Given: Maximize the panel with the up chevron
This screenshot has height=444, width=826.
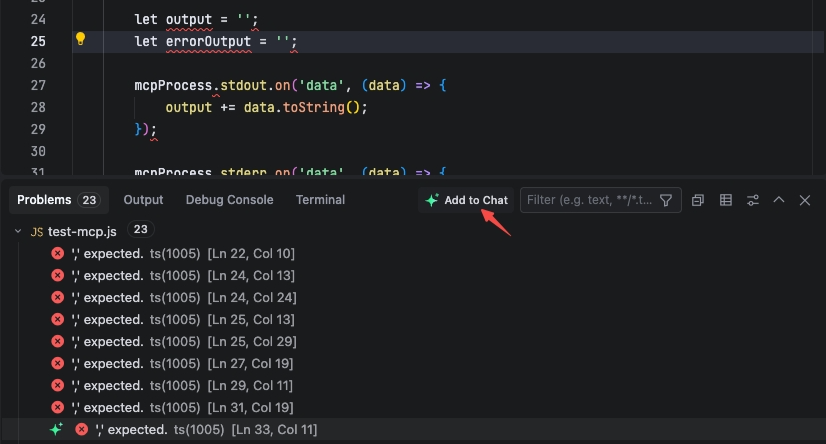Looking at the screenshot, I should point(779,200).
